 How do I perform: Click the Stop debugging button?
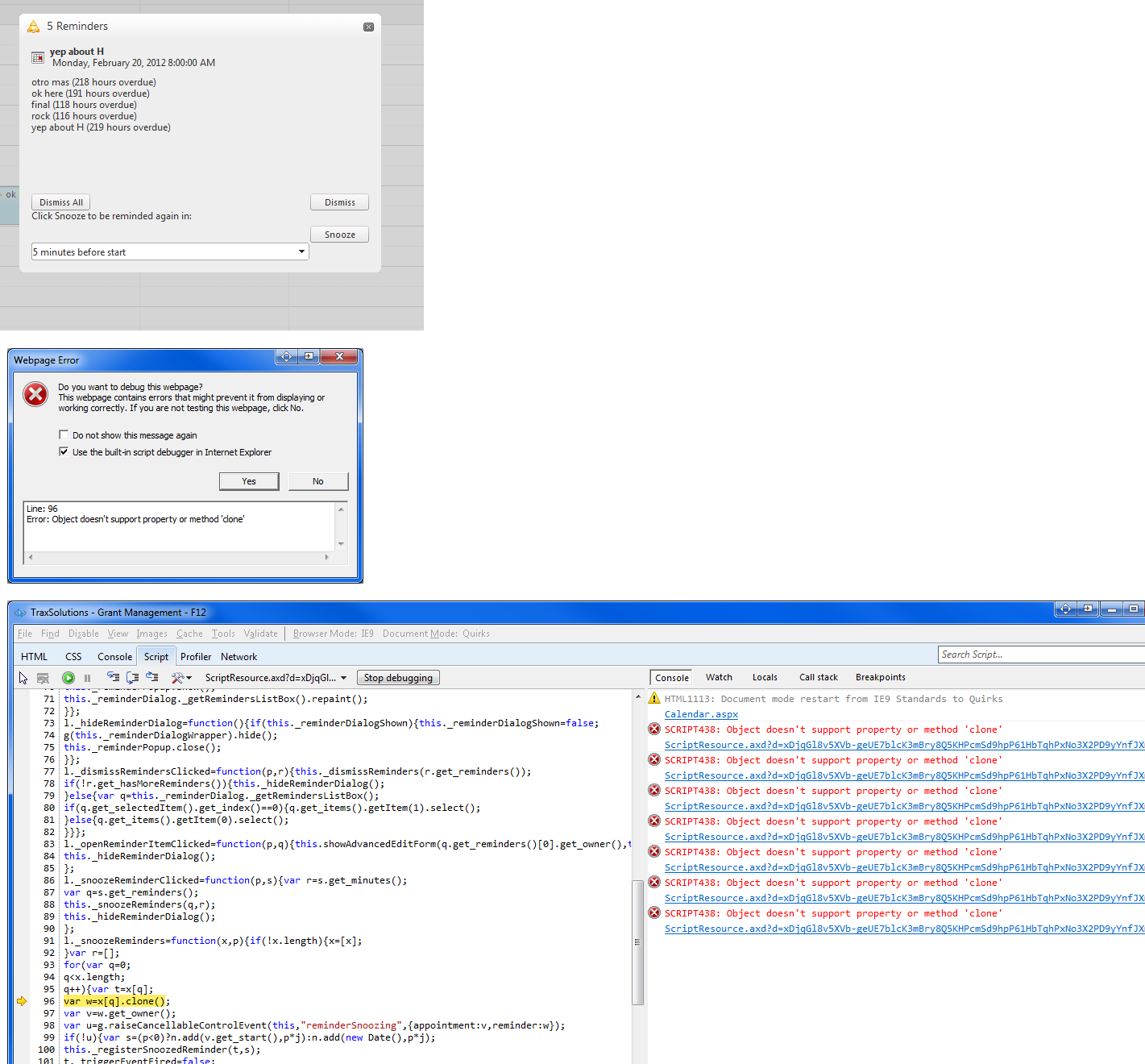[x=398, y=678]
